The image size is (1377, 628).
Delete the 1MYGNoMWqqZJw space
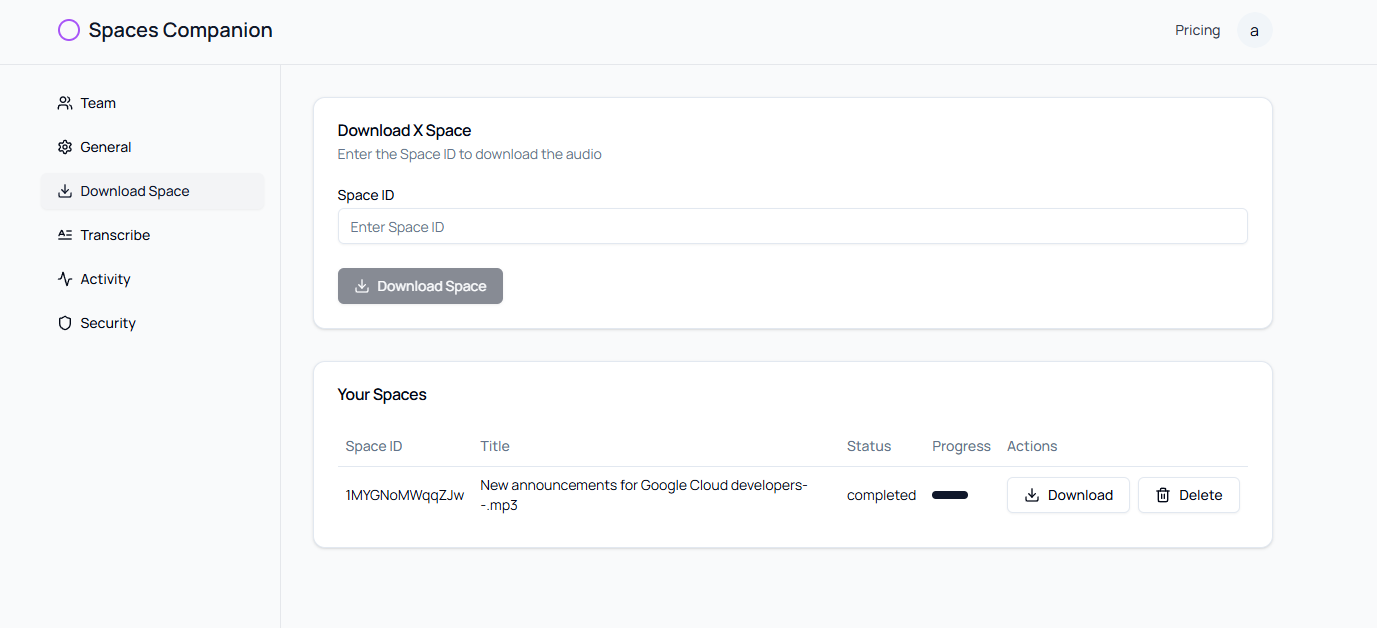(x=1189, y=495)
